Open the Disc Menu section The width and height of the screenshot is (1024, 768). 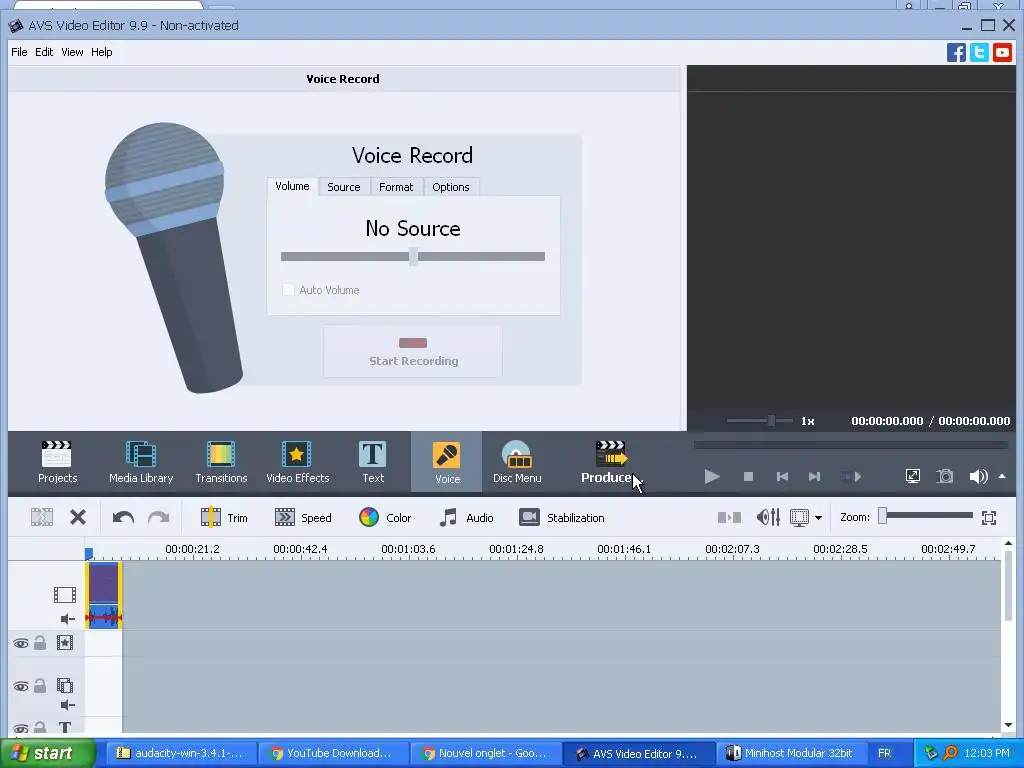tap(517, 462)
